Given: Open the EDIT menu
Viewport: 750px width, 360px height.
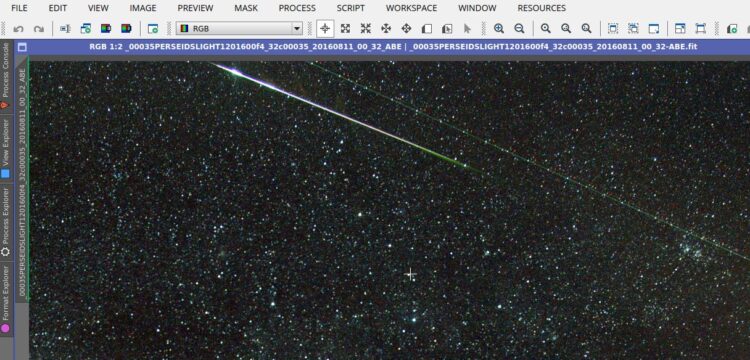Looking at the screenshot, I should 58,8.
